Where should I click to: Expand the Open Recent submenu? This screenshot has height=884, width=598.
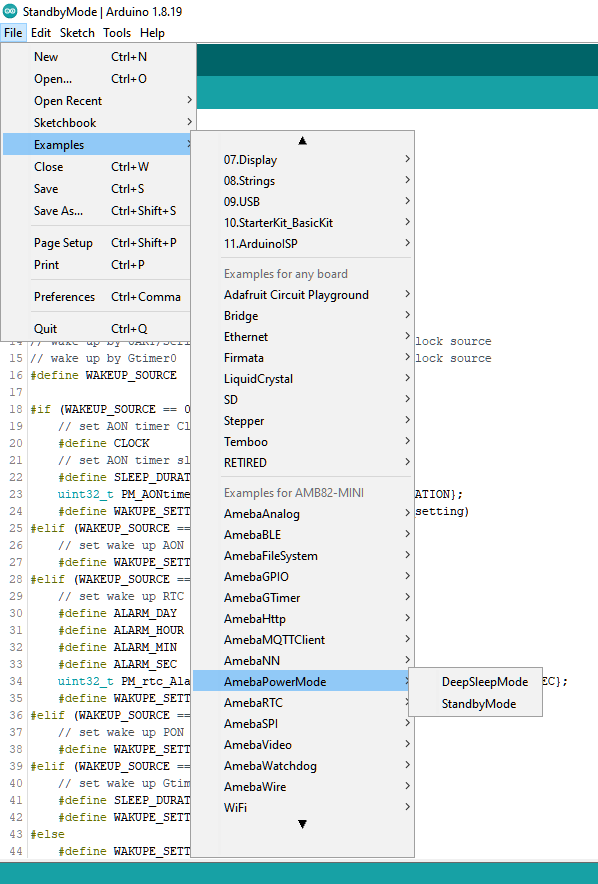pyautogui.click(x=99, y=101)
